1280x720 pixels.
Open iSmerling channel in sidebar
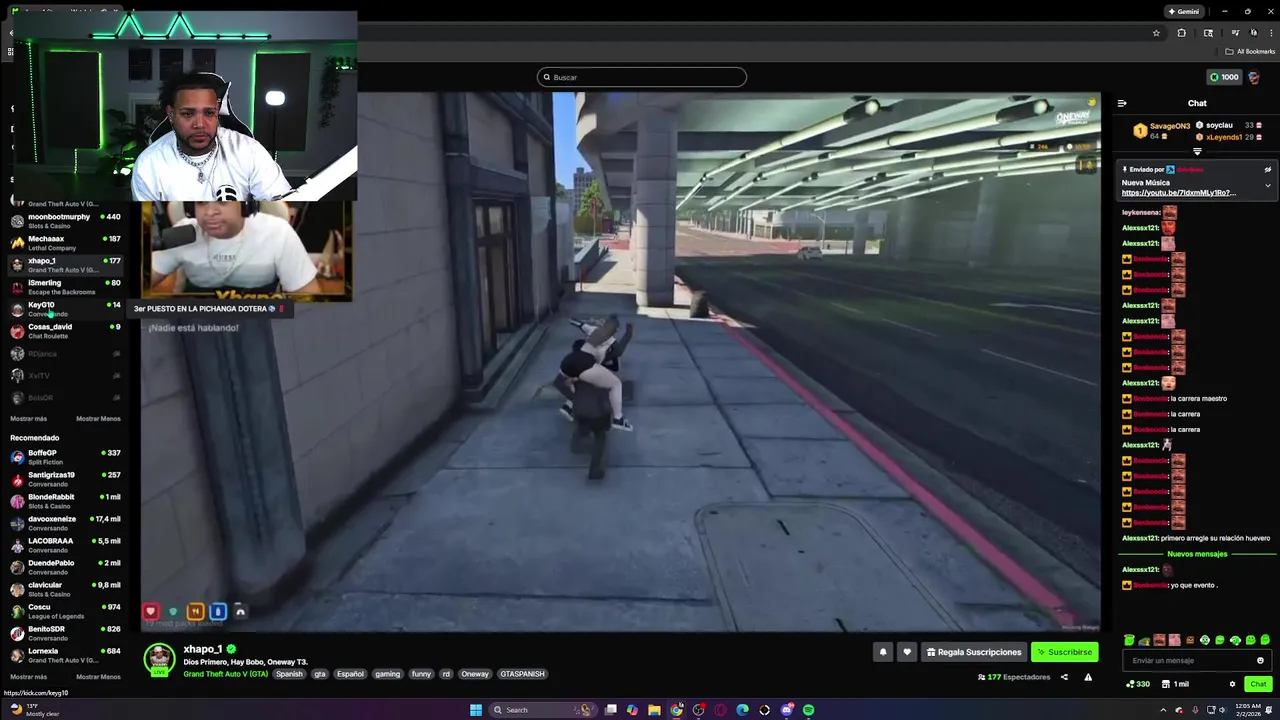(66, 287)
